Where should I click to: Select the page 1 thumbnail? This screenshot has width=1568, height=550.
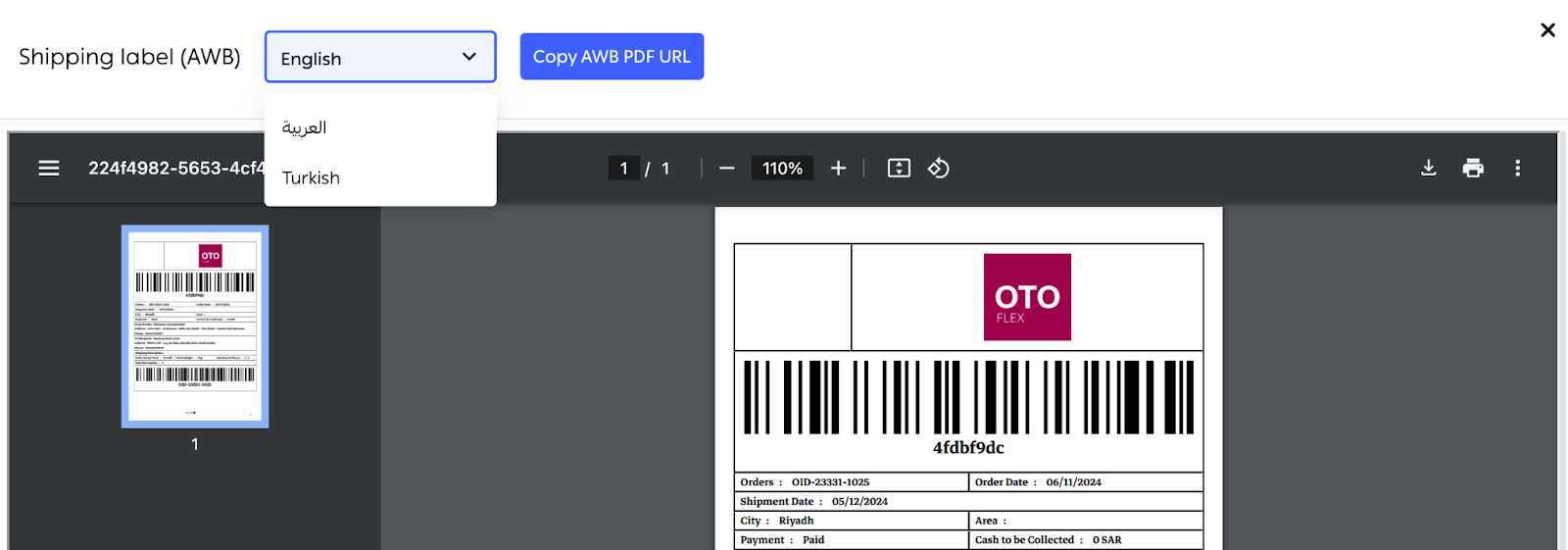pos(195,326)
